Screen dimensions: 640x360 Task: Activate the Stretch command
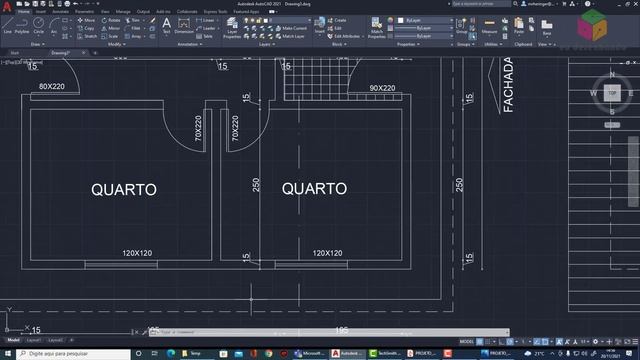click(87, 36)
